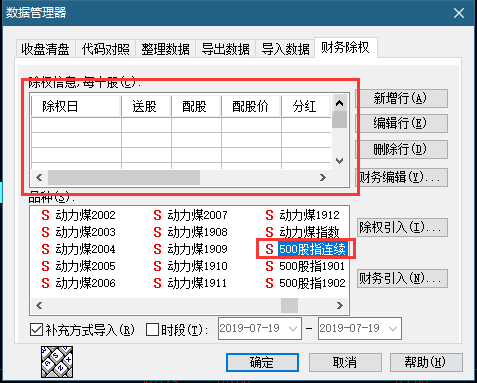The image size is (477, 383).
Task: Click the table's scroll right arrow
Action: click(323, 177)
